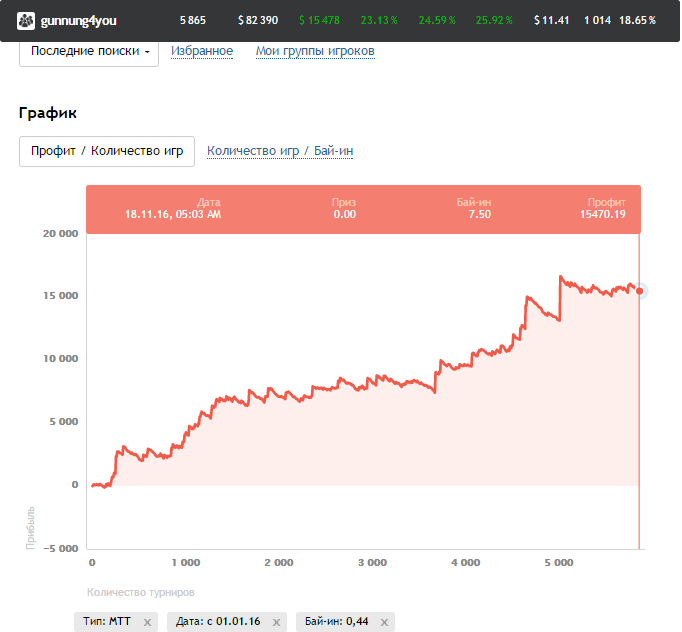
Task: Click the $11.41 average value in header
Action: coord(552,20)
